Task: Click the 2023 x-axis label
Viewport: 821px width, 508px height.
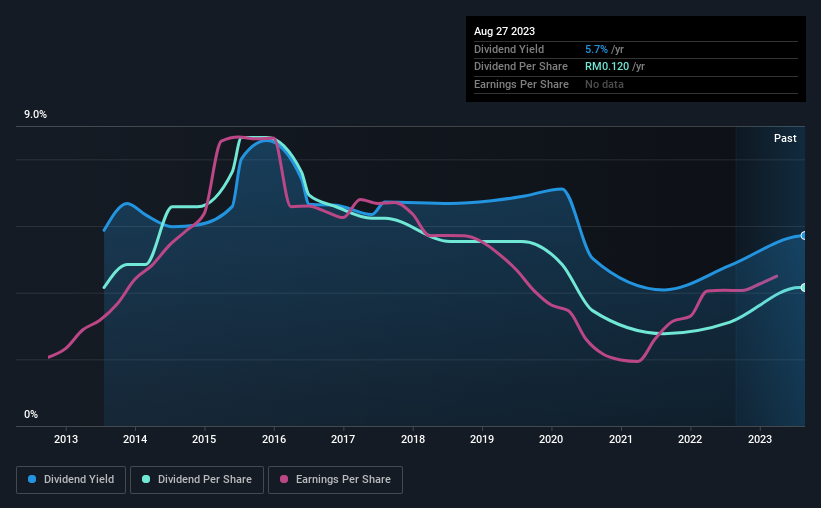Action: tap(760, 439)
